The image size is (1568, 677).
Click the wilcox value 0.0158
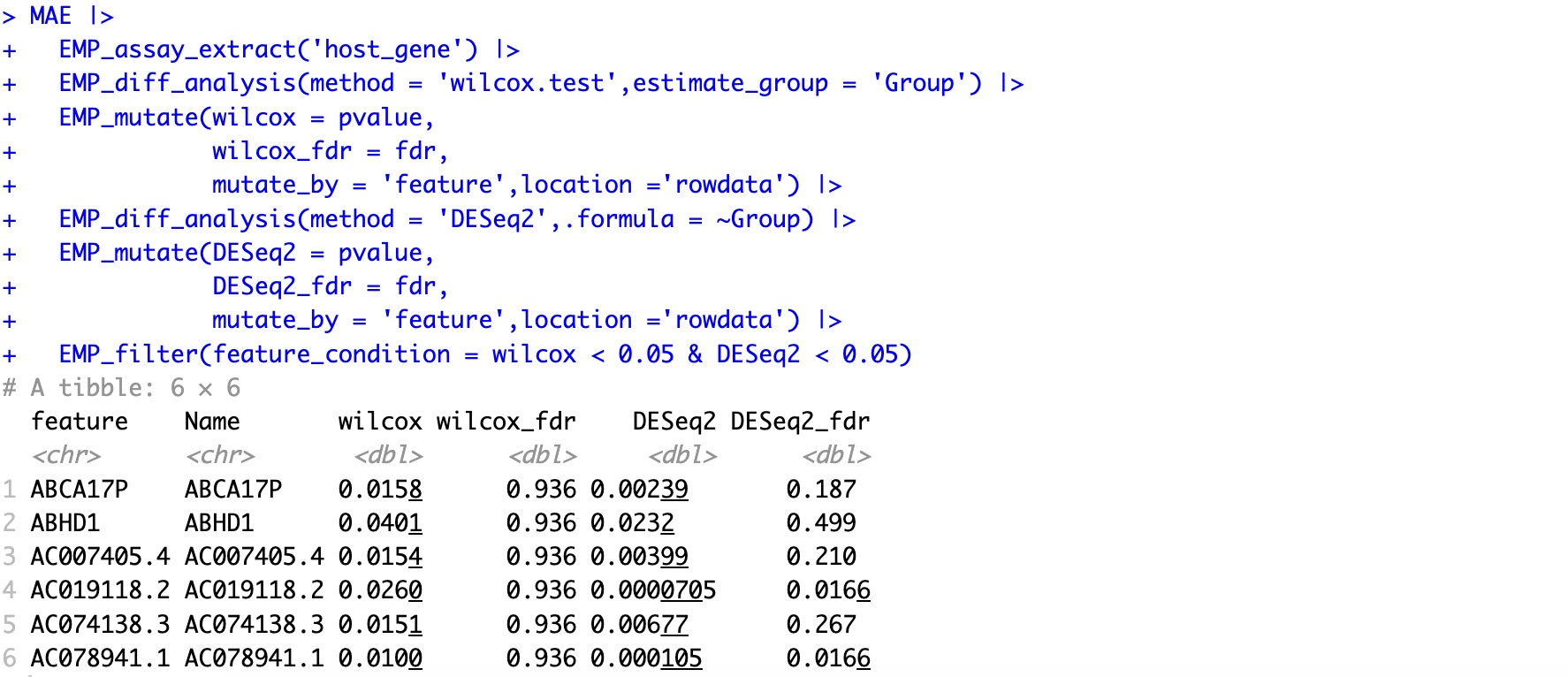380,490
